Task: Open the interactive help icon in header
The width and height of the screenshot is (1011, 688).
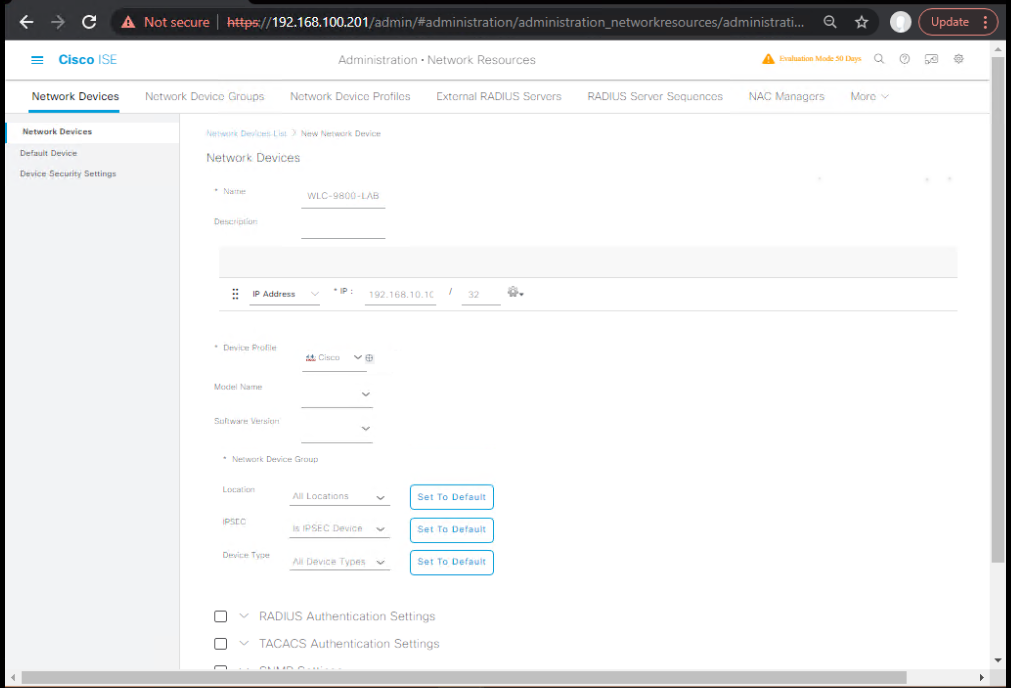Action: [x=931, y=59]
